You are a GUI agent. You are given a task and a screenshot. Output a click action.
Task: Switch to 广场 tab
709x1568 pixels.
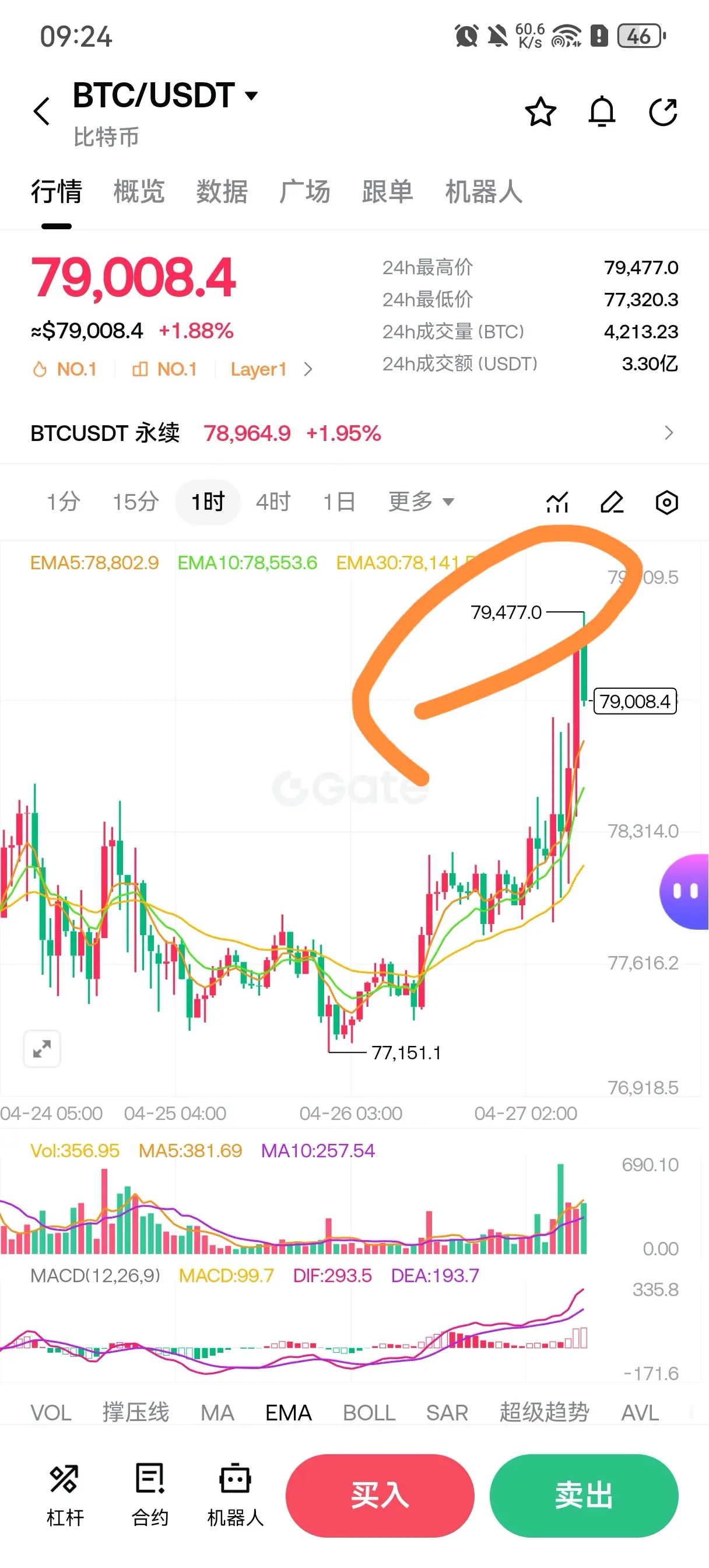point(304,192)
